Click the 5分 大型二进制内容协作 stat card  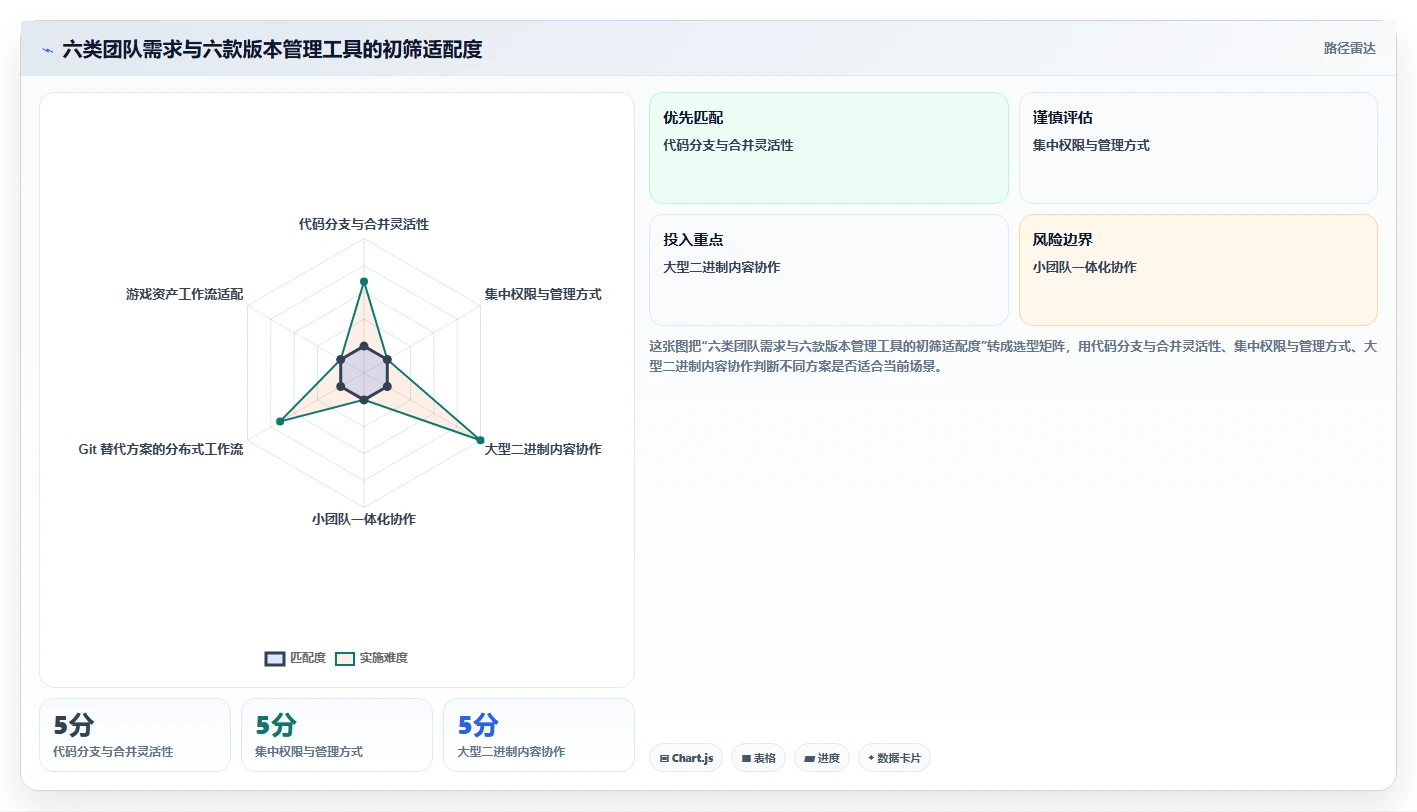coord(539,735)
